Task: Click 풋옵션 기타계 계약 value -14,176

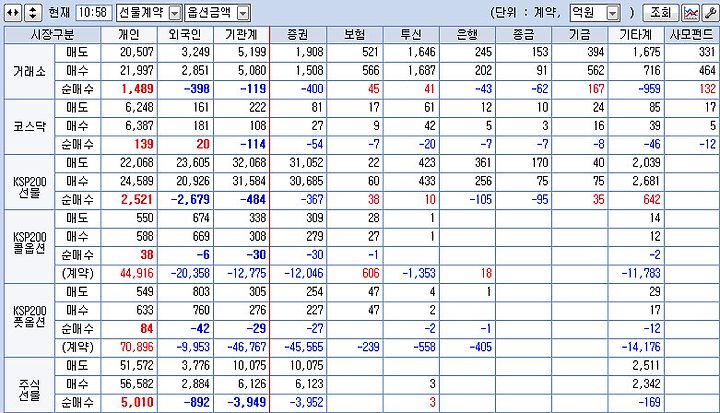Action: click(x=641, y=347)
